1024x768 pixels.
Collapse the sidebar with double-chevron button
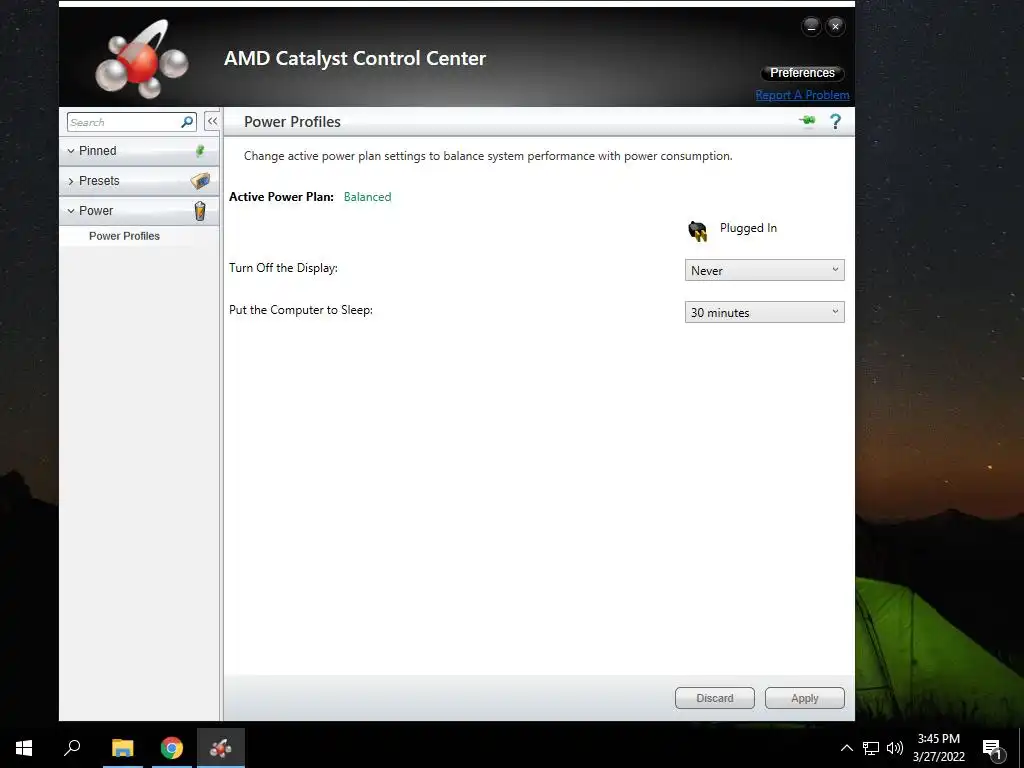(x=212, y=121)
